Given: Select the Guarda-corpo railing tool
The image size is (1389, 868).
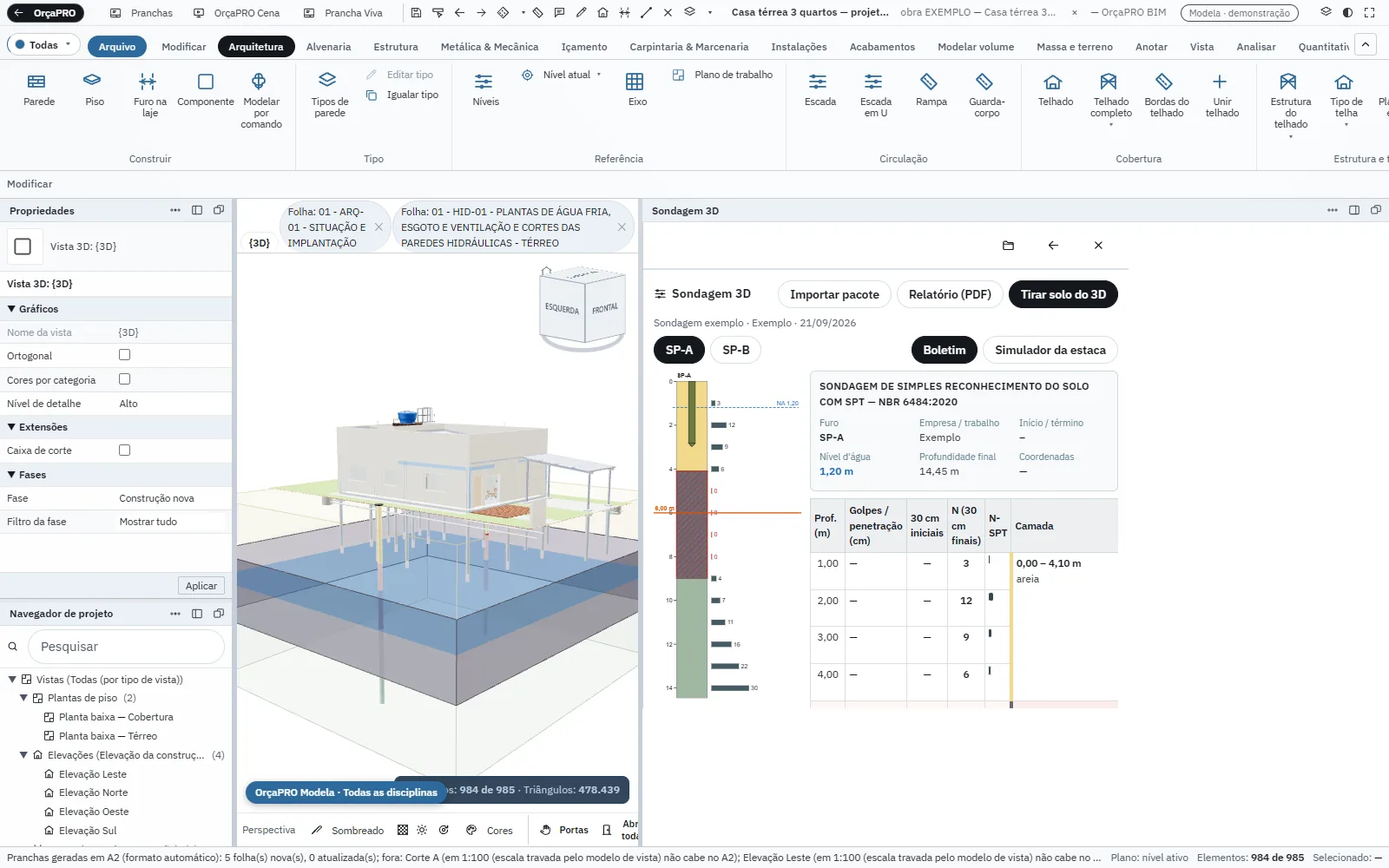Looking at the screenshot, I should 986,95.
